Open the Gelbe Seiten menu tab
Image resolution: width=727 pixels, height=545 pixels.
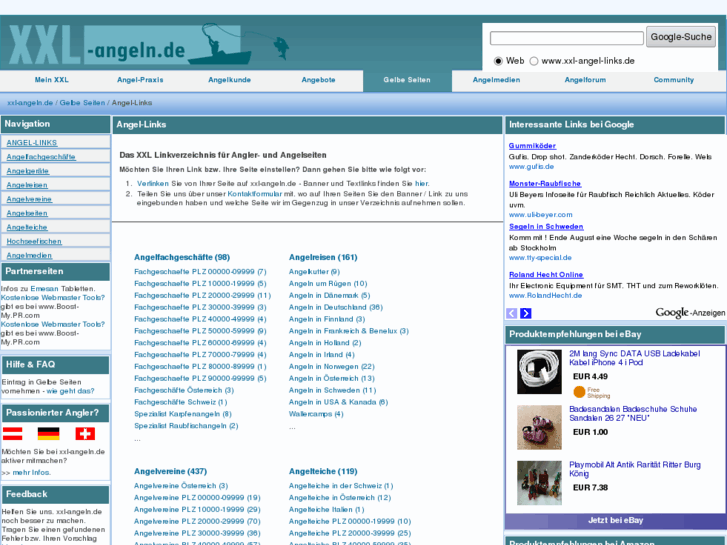tap(407, 80)
